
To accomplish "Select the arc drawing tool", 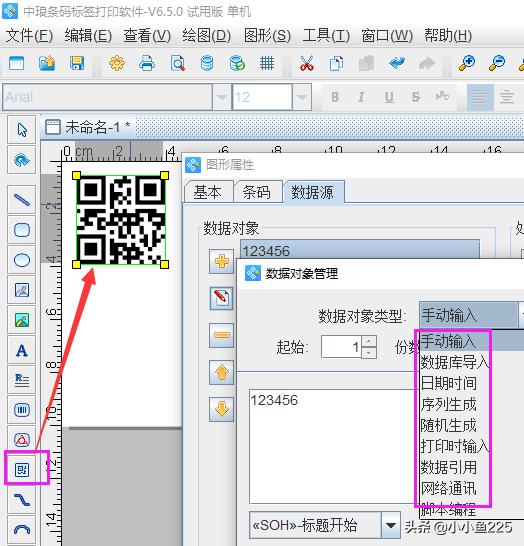I will [x=22, y=530].
